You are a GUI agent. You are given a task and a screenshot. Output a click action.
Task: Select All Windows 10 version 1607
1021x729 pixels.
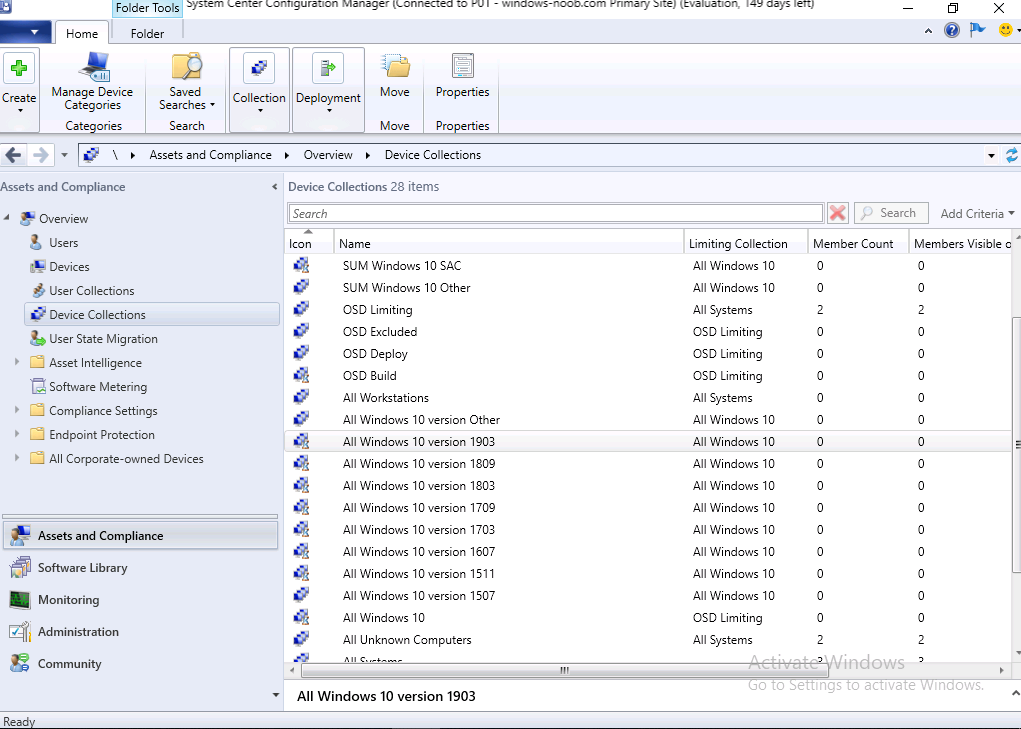pyautogui.click(x=649, y=551)
